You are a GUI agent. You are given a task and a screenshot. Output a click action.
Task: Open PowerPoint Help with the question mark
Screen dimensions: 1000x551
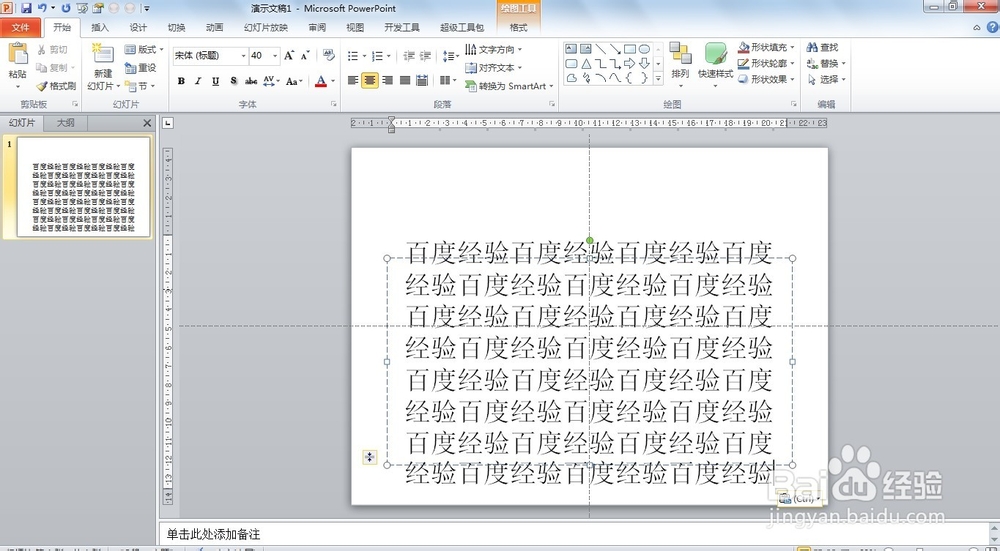coord(993,27)
